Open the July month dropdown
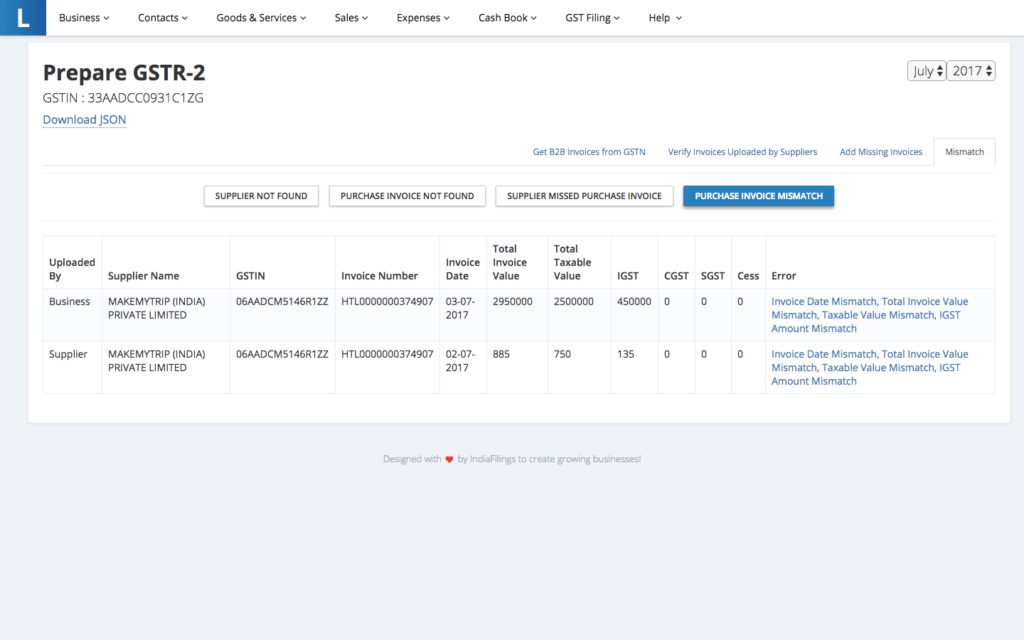 pos(925,70)
